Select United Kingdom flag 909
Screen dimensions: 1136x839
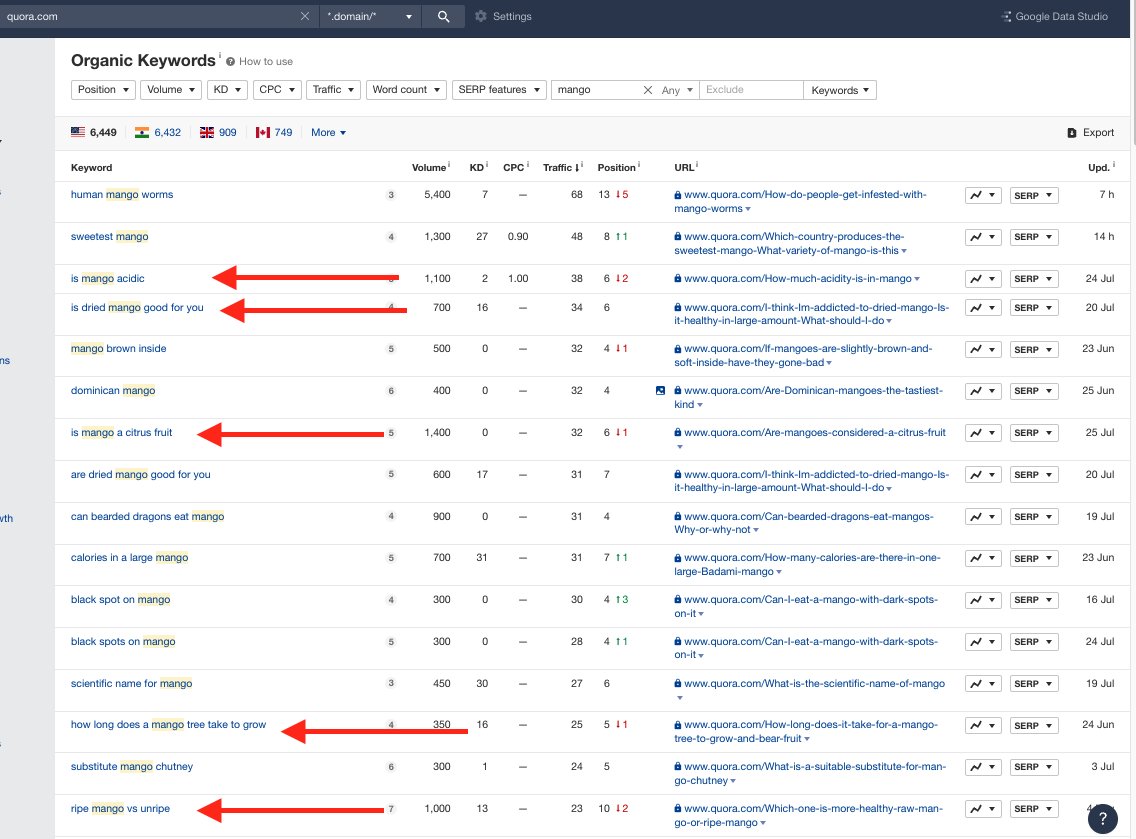[218, 133]
